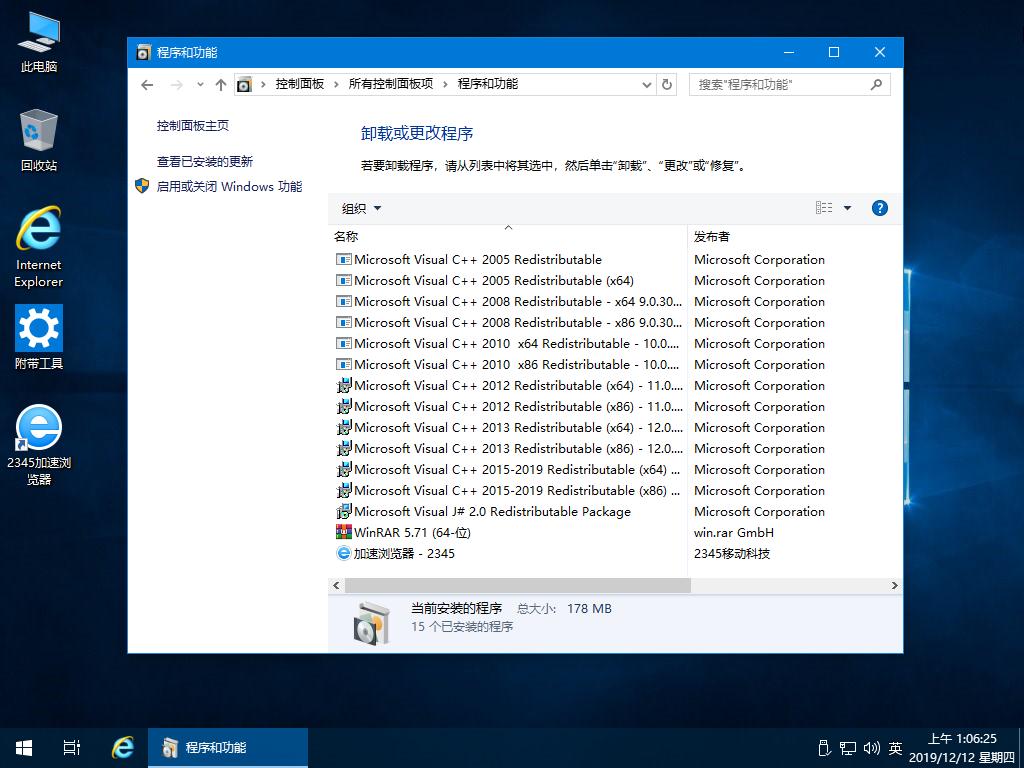The height and width of the screenshot is (768, 1024).
Task: Expand chevron after 所有控制面板项 breadcrumb
Action: (445, 84)
